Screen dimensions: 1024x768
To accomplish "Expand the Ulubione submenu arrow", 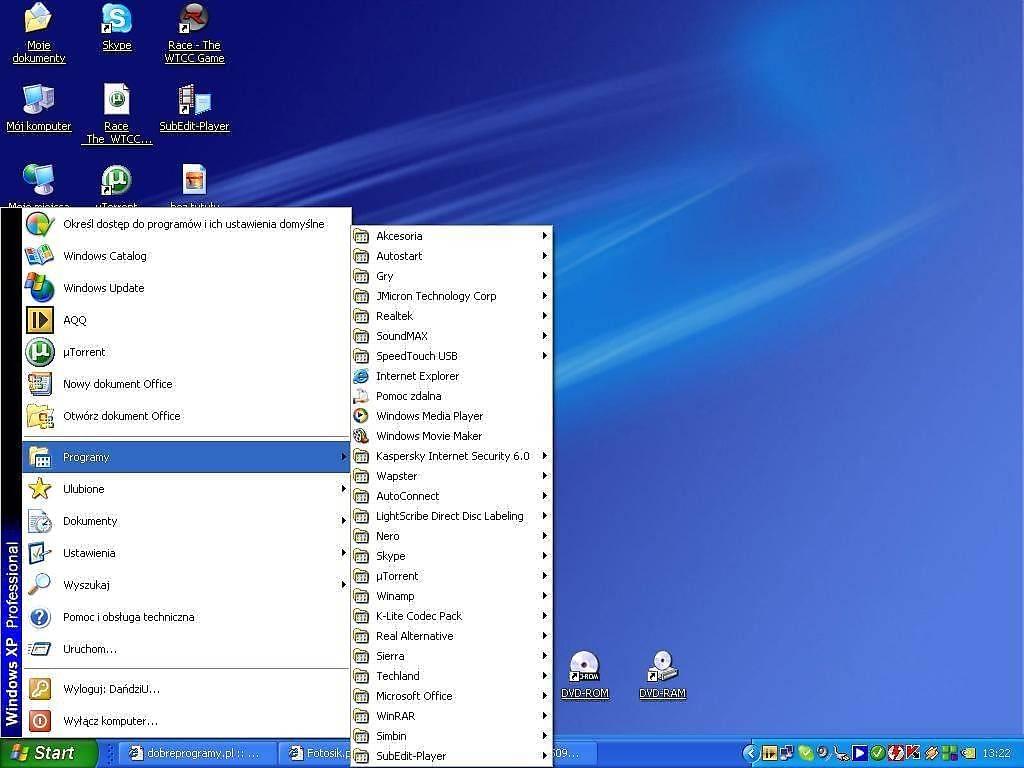I will tap(344, 488).
